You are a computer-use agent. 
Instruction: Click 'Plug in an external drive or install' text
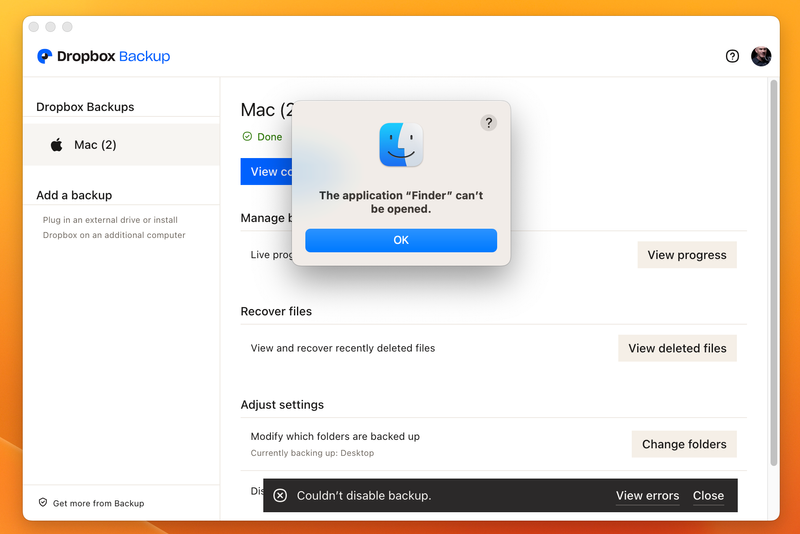coord(110,220)
